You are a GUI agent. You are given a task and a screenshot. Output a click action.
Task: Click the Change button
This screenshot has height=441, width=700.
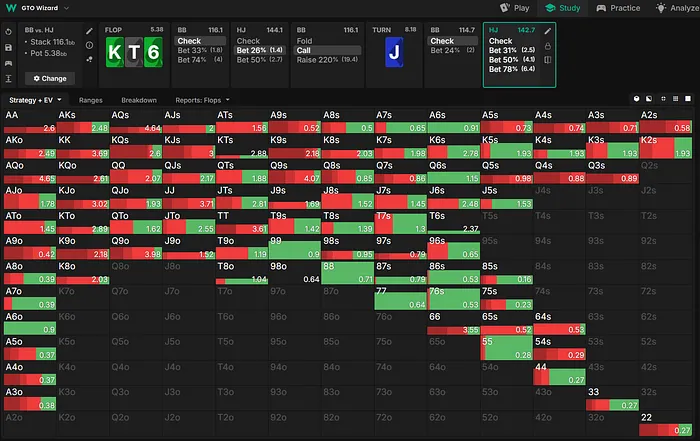[50, 78]
